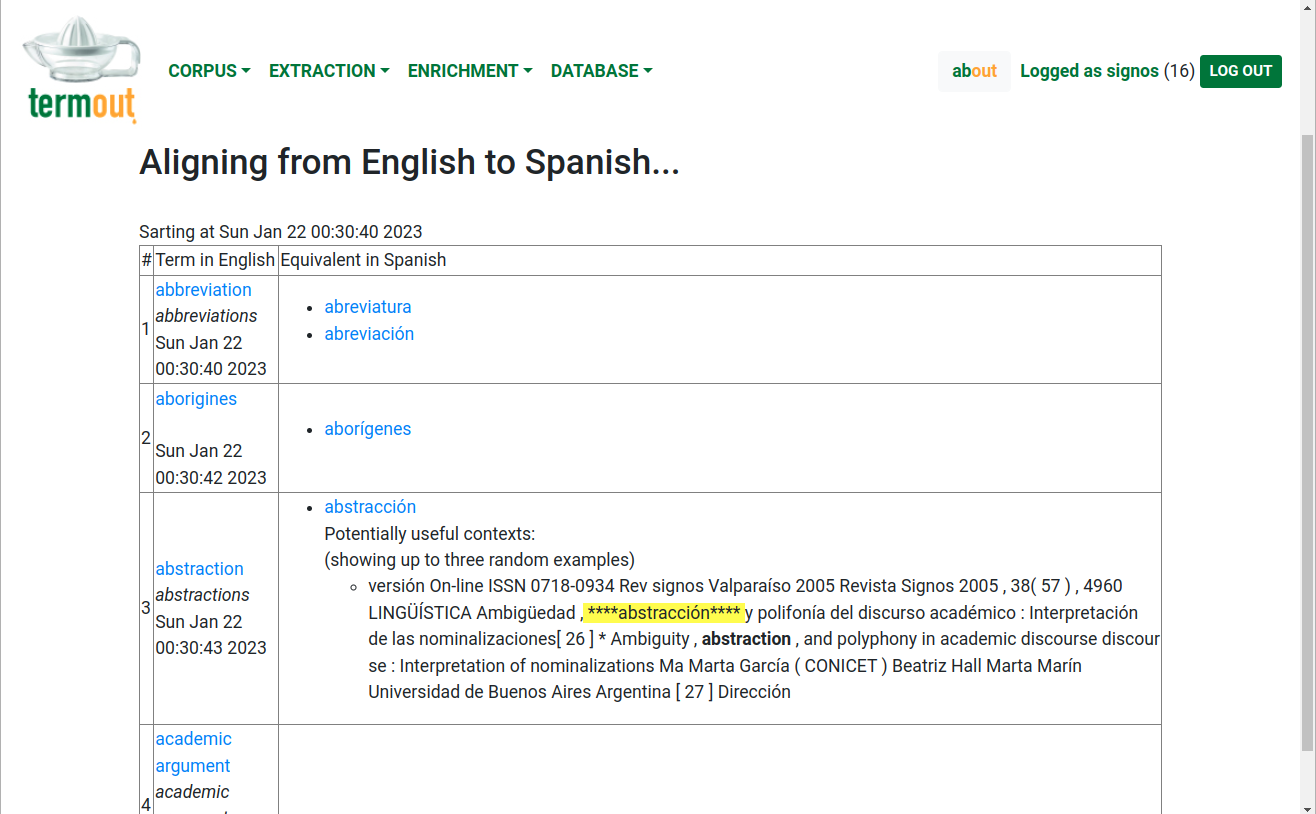Click the 'Equivalent in Spanish' column header

click(363, 260)
